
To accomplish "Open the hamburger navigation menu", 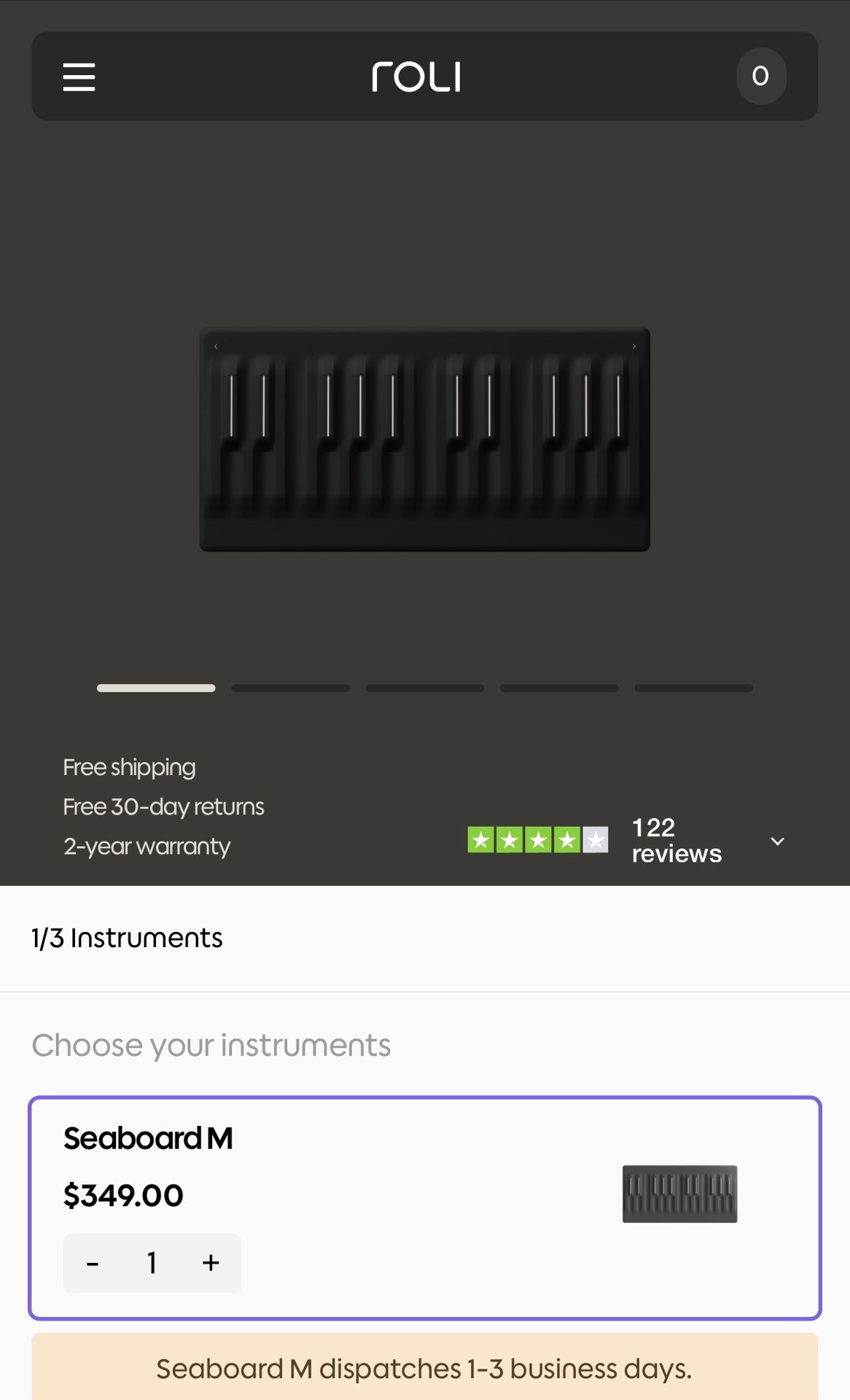I will [79, 77].
